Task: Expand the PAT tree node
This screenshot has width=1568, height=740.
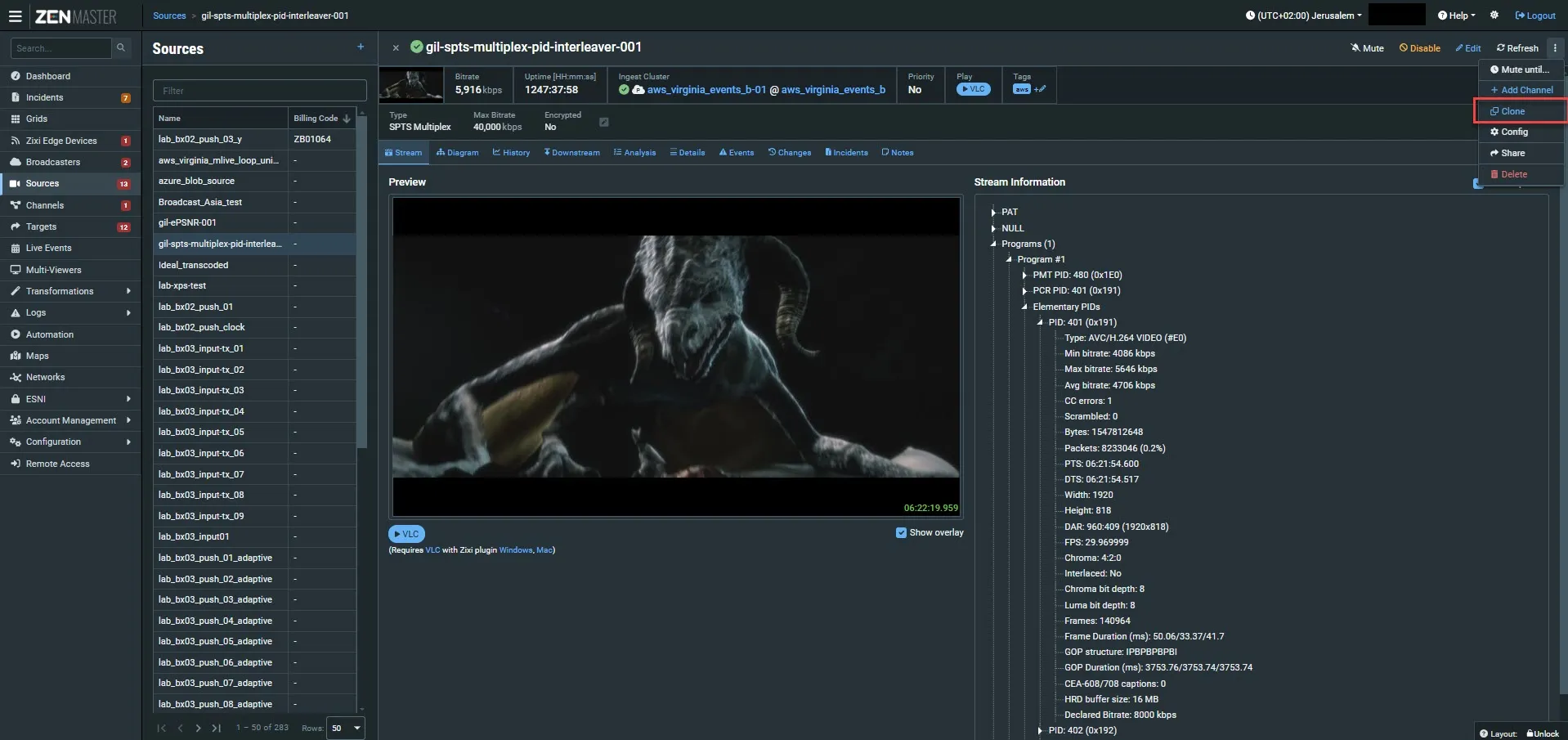Action: [993, 212]
